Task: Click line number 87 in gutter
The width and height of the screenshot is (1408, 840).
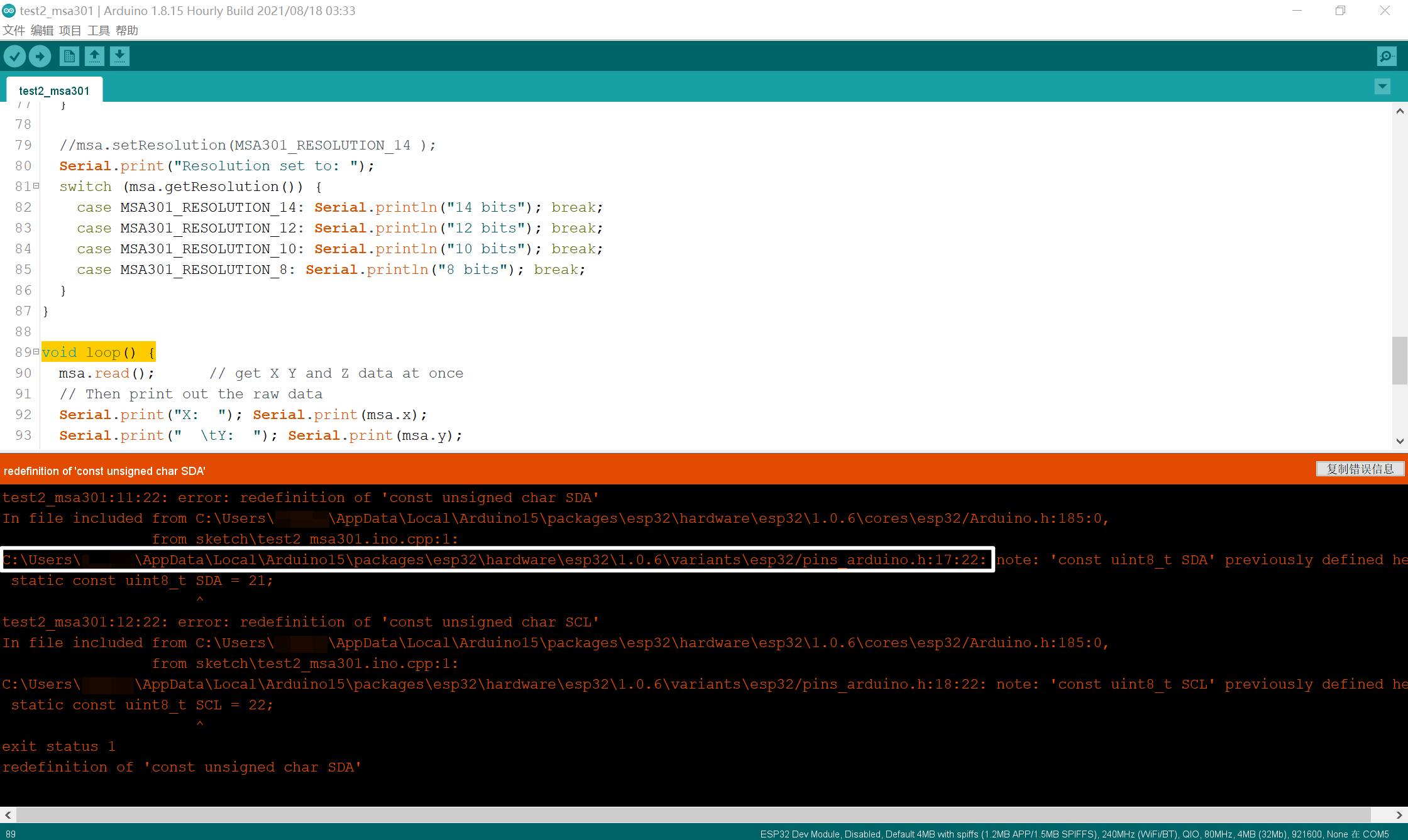Action: tap(23, 311)
